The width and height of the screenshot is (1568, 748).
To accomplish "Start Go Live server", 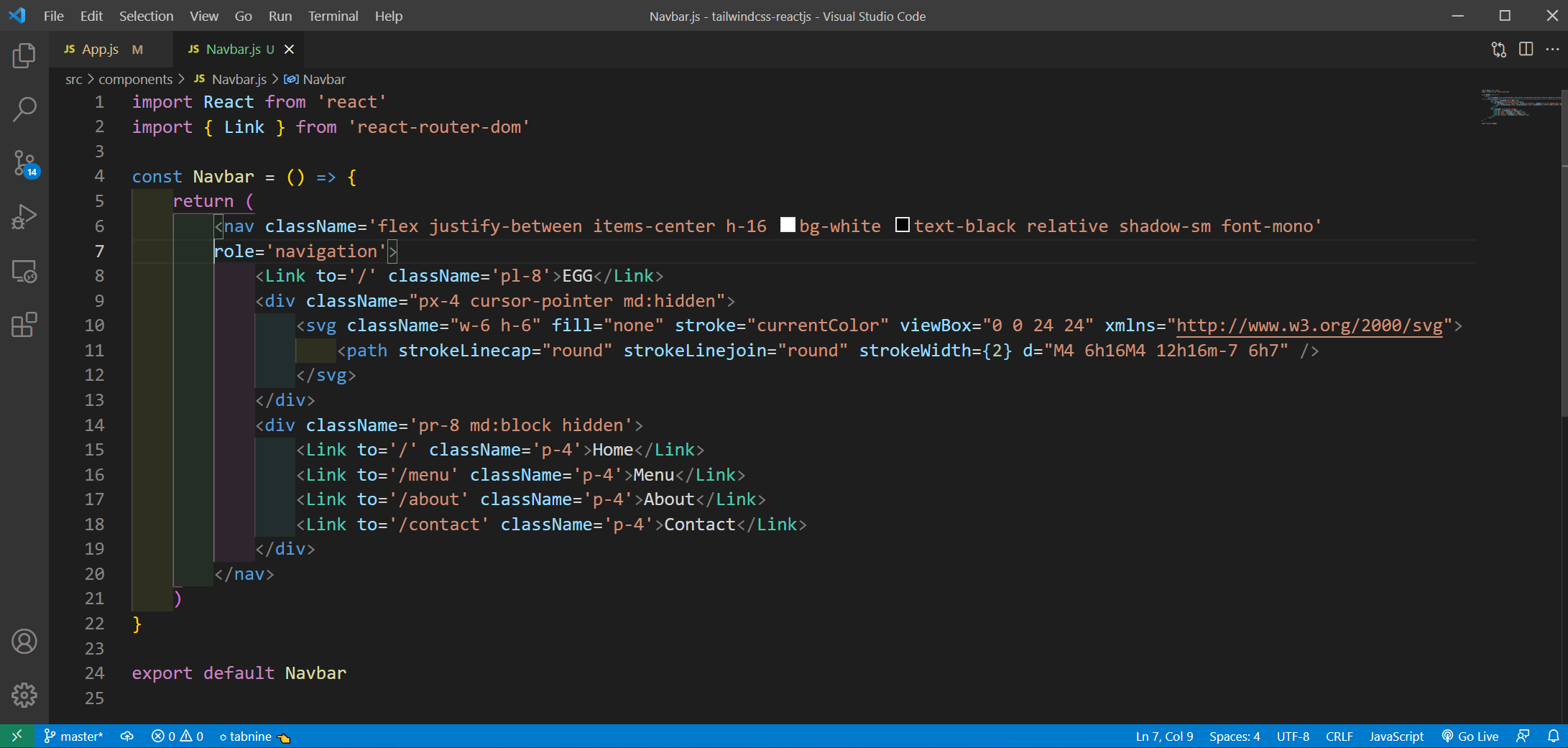I will point(1470,737).
